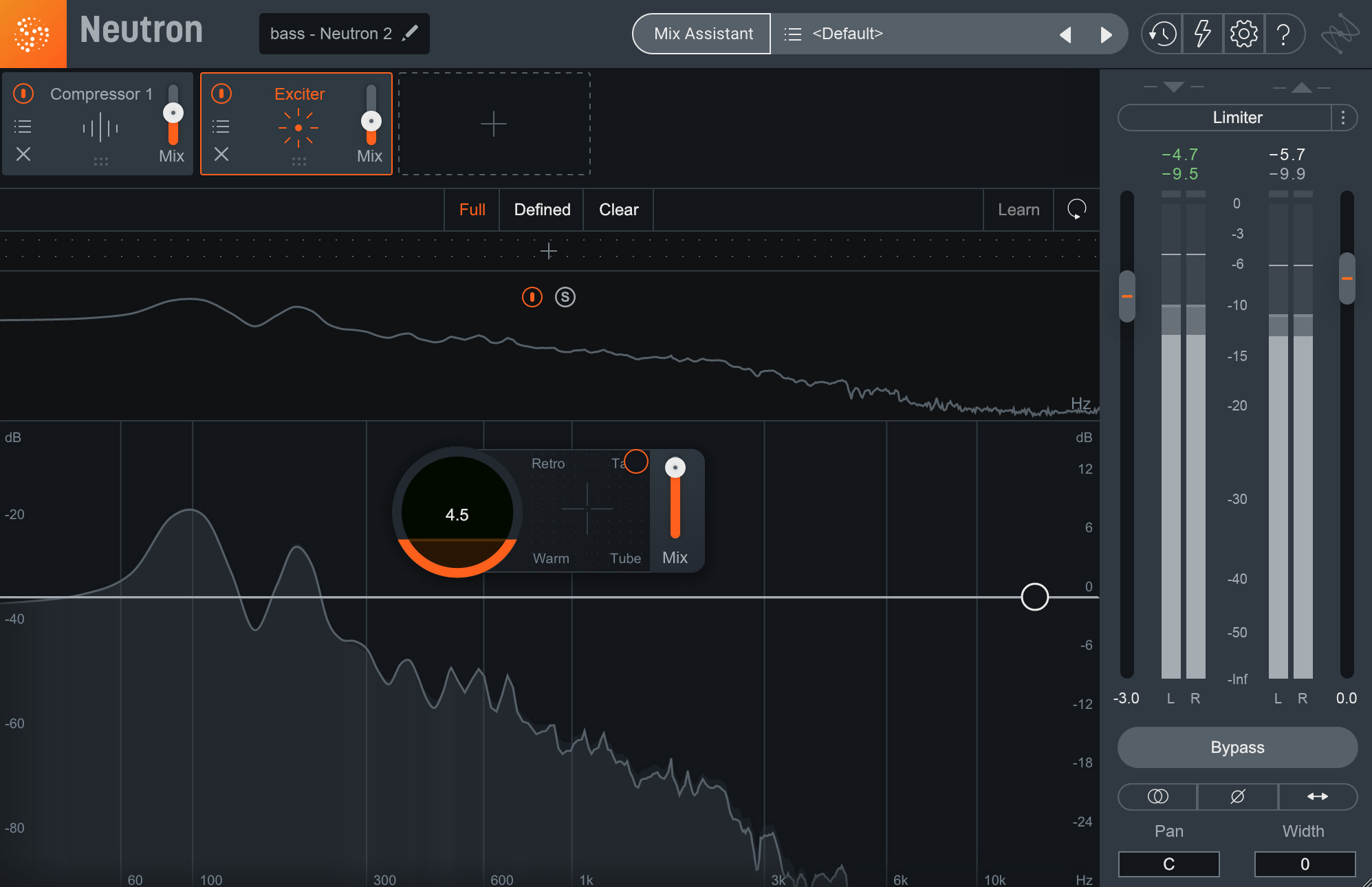Click the Tube label in XY pad

(625, 558)
